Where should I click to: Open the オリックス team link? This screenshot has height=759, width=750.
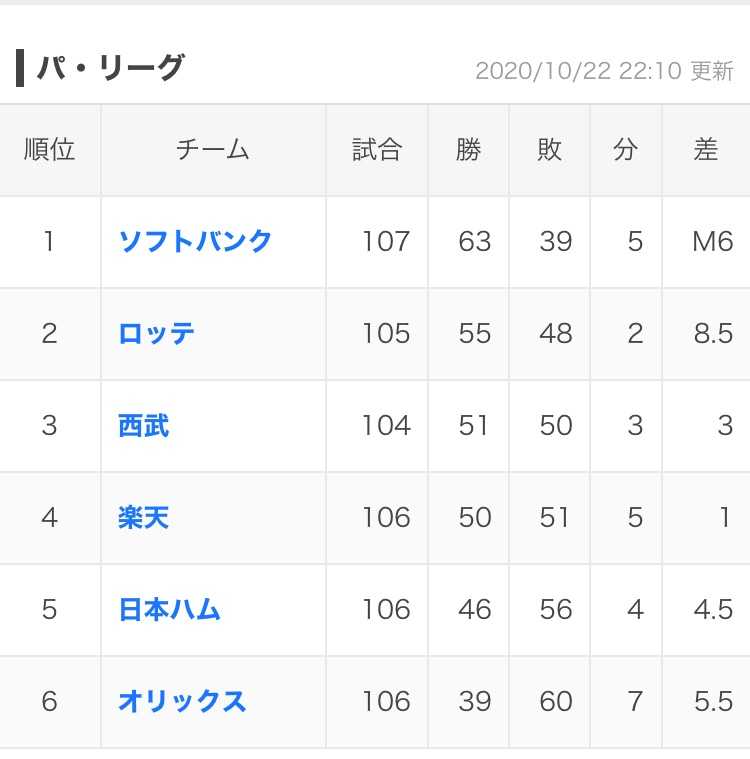pyautogui.click(x=182, y=701)
